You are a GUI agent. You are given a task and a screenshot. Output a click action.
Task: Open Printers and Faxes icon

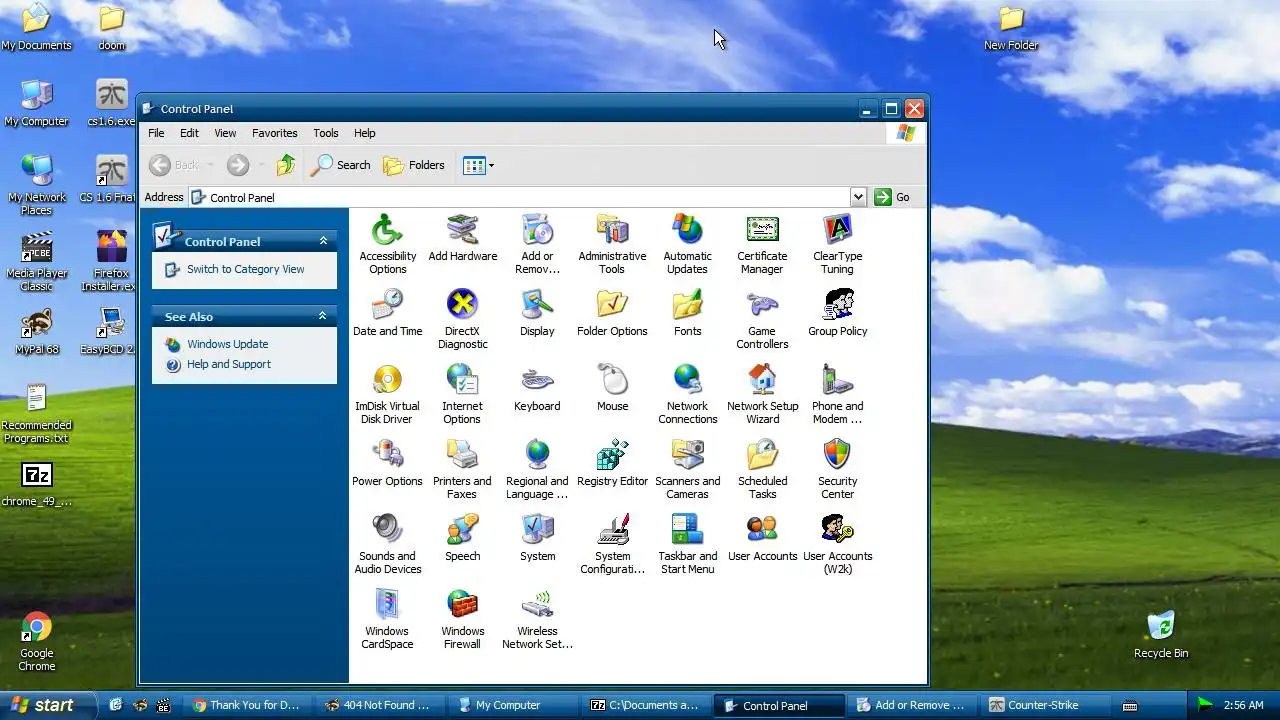pyautogui.click(x=462, y=469)
